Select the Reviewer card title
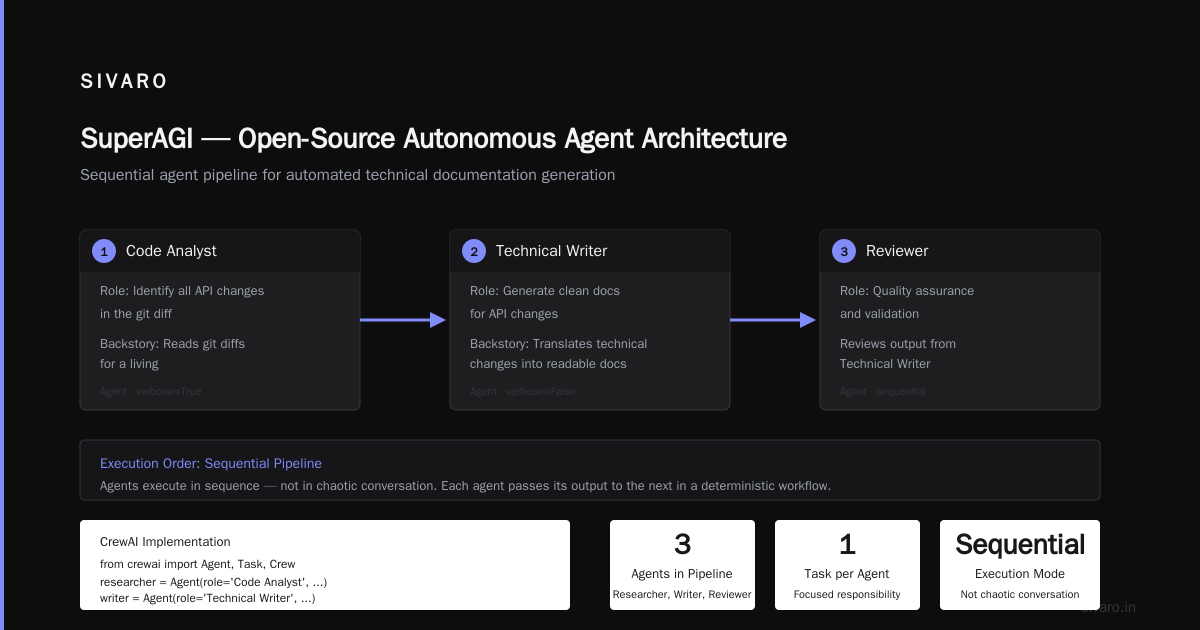1200x630 pixels. pos(897,251)
